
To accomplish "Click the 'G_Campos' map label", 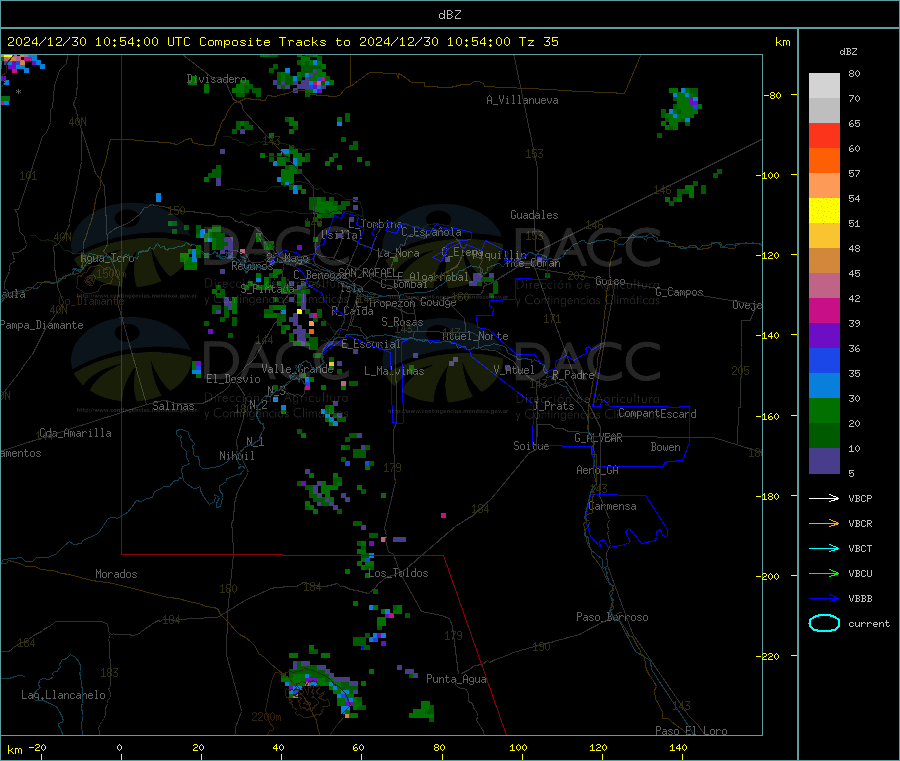I will coord(679,292).
